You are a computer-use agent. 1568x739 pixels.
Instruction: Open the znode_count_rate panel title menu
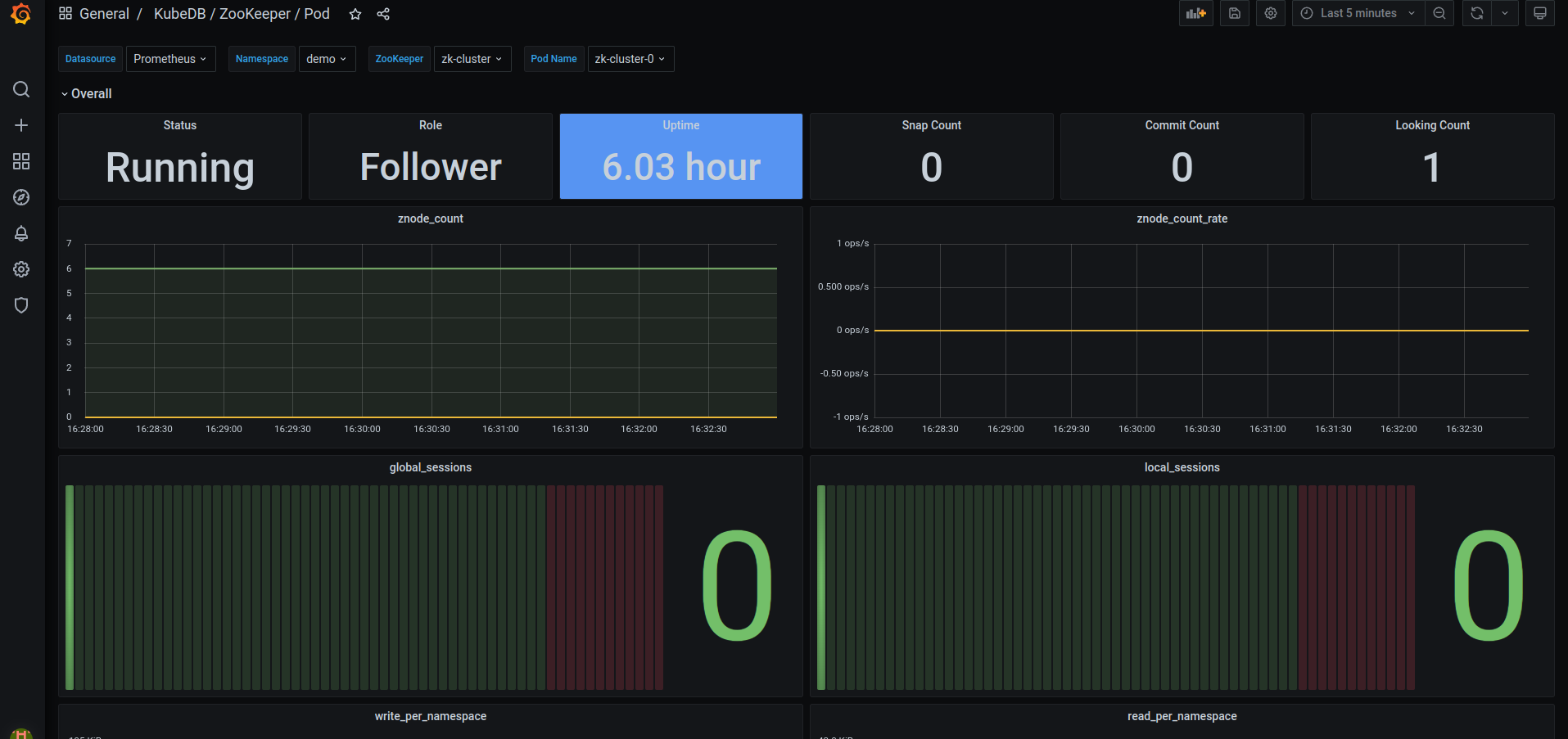(1182, 219)
